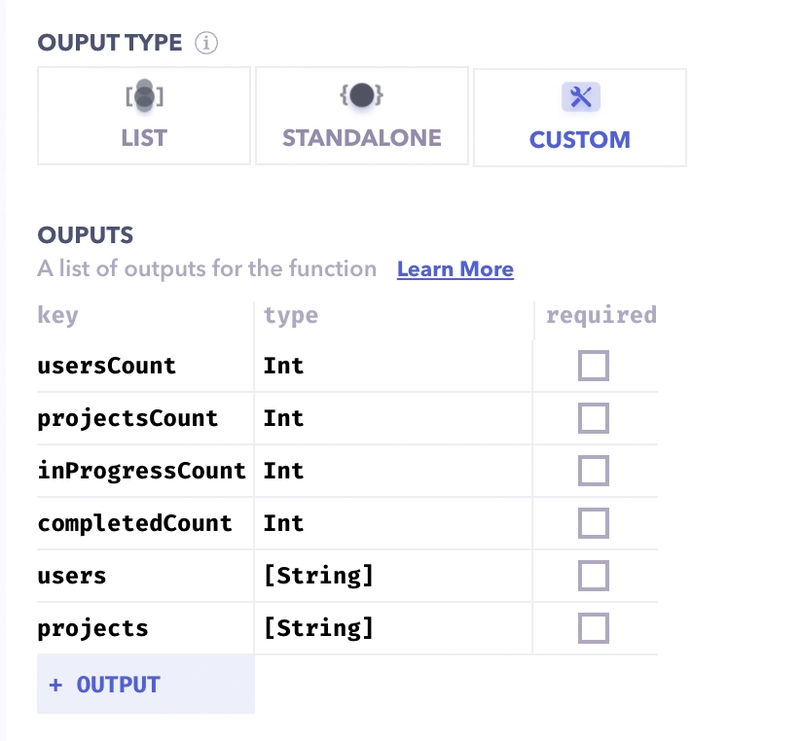Add a new output with + OUTPUT

(x=145, y=684)
